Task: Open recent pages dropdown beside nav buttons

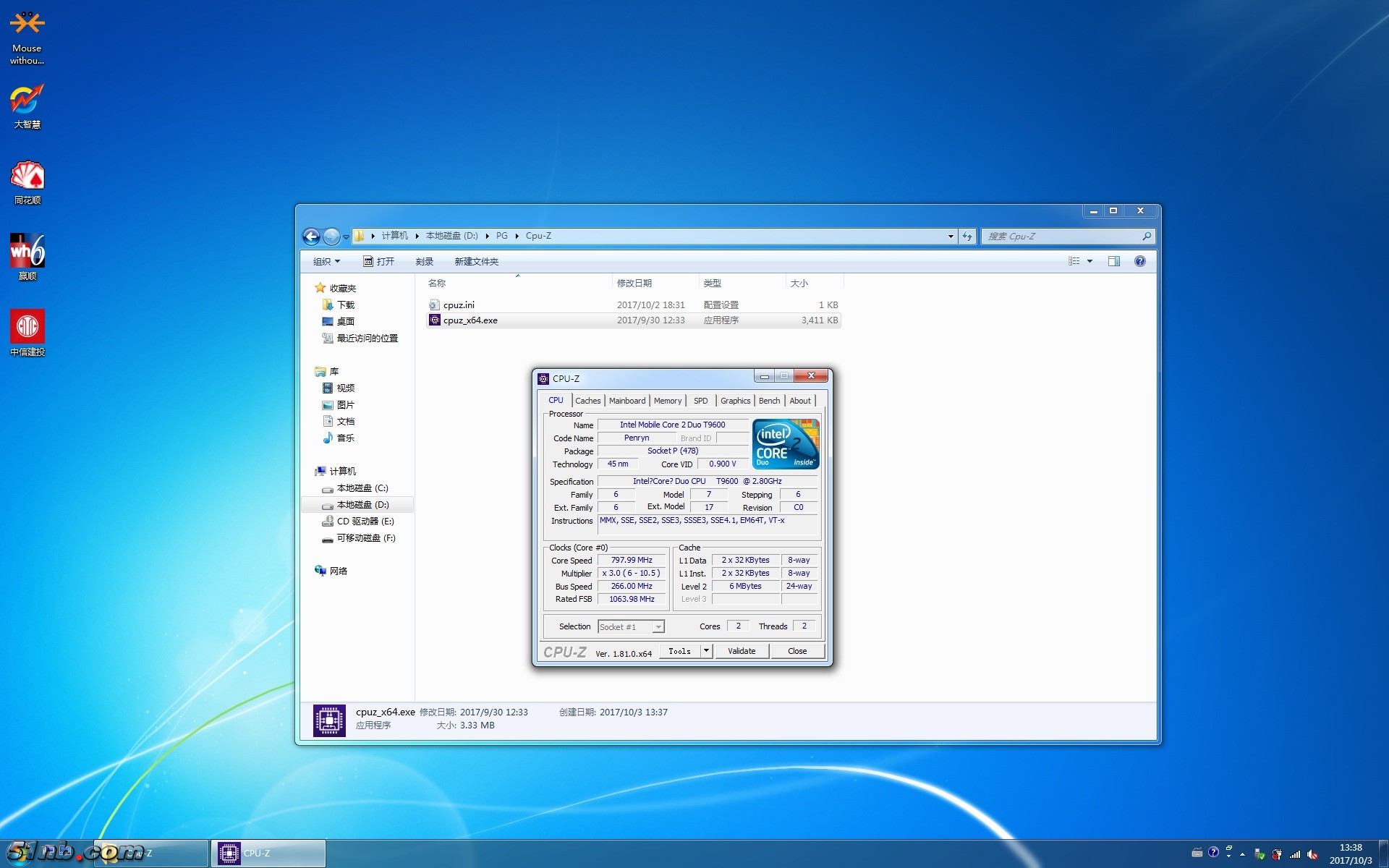Action: [346, 237]
